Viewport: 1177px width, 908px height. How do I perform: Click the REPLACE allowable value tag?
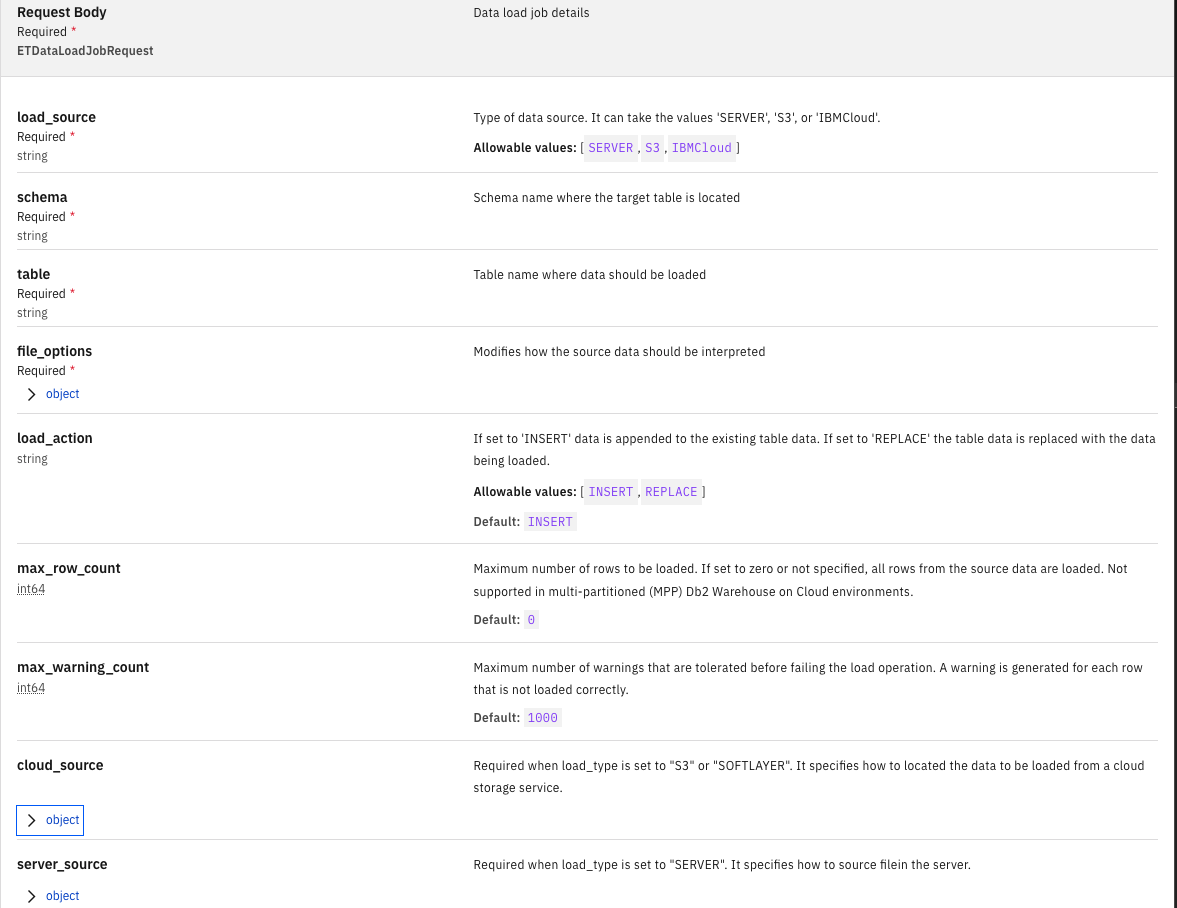click(671, 492)
